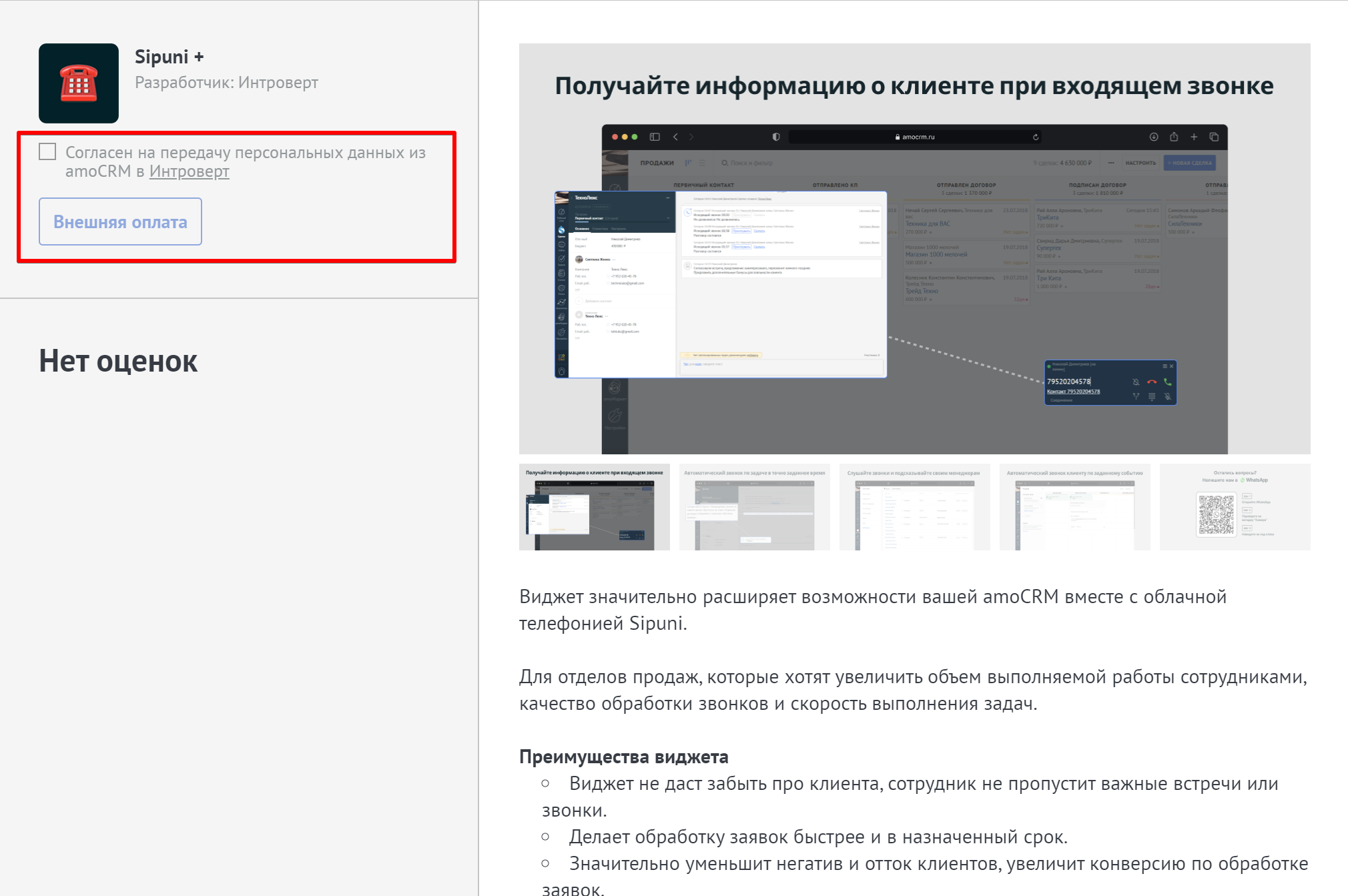Click the Sipuni+ red telephone logo
The image size is (1348, 896).
[79, 83]
